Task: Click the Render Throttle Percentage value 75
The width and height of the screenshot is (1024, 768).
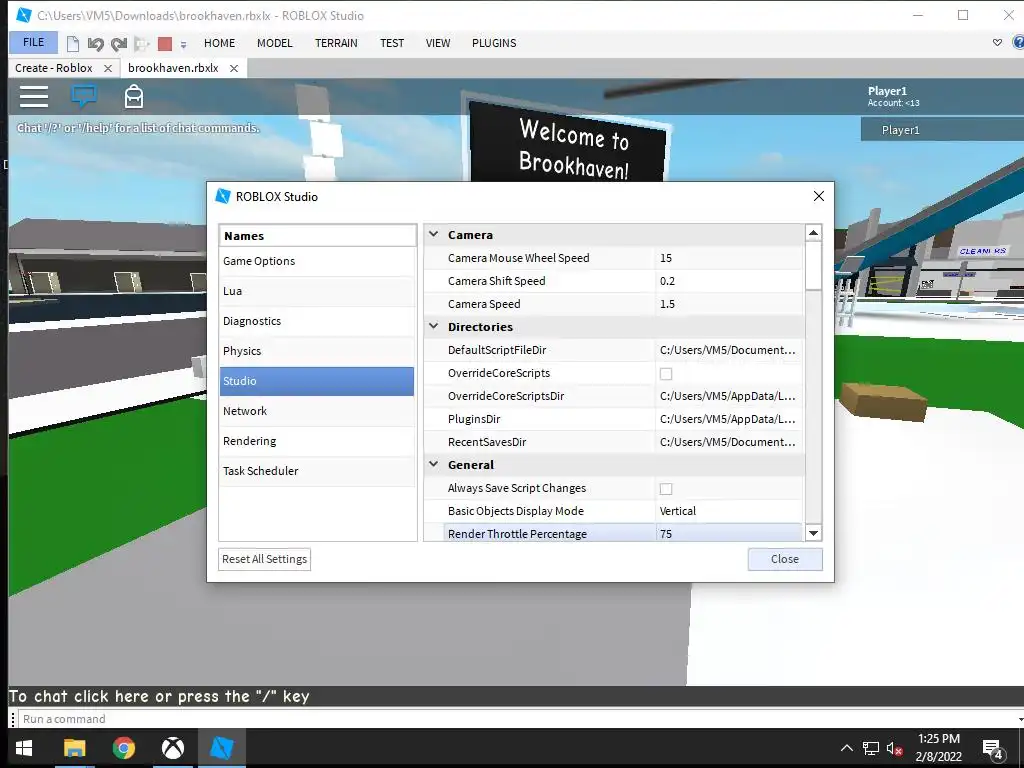Action: pyautogui.click(x=729, y=534)
